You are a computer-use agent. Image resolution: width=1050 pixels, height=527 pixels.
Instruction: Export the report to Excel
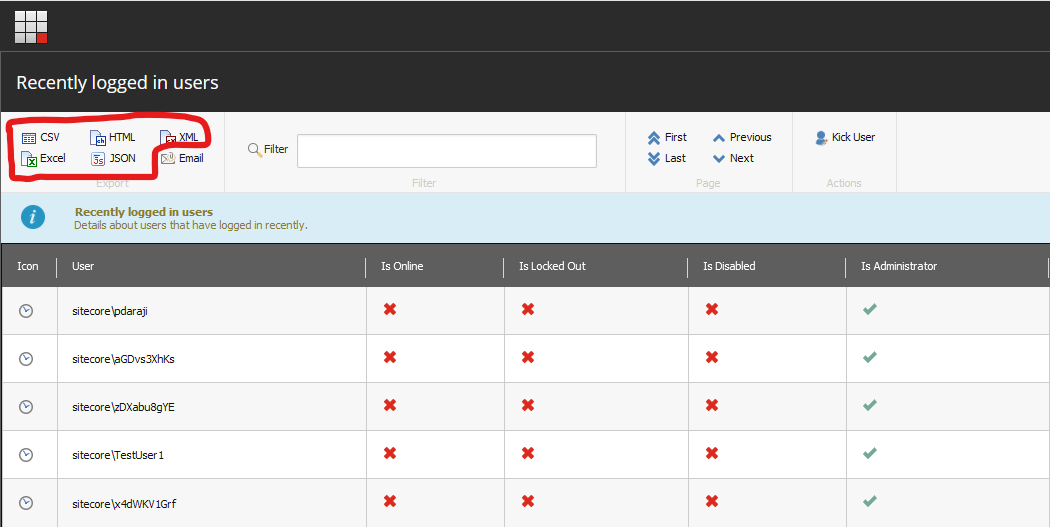tap(43, 158)
